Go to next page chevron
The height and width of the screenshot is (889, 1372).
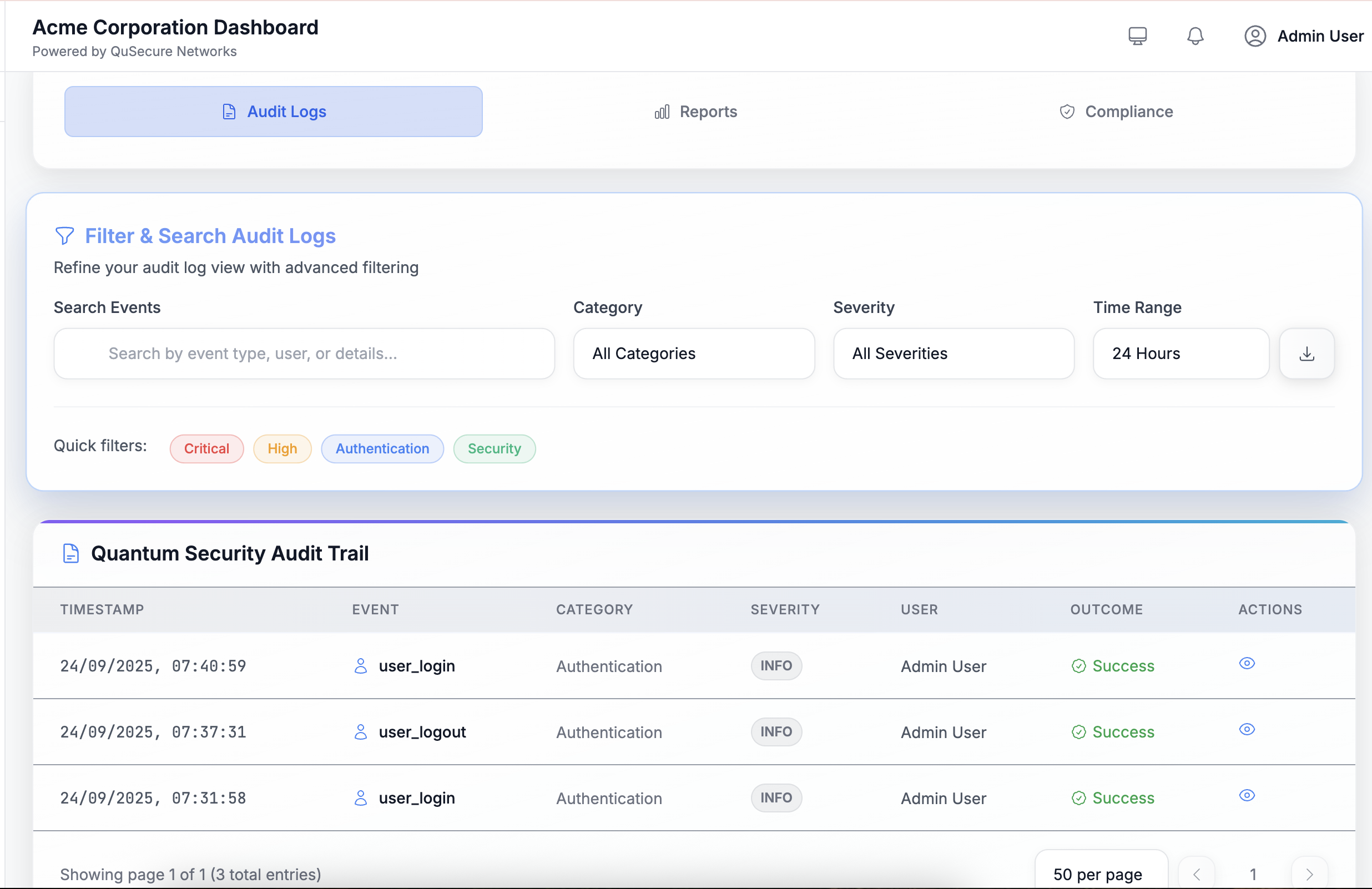coord(1309,874)
